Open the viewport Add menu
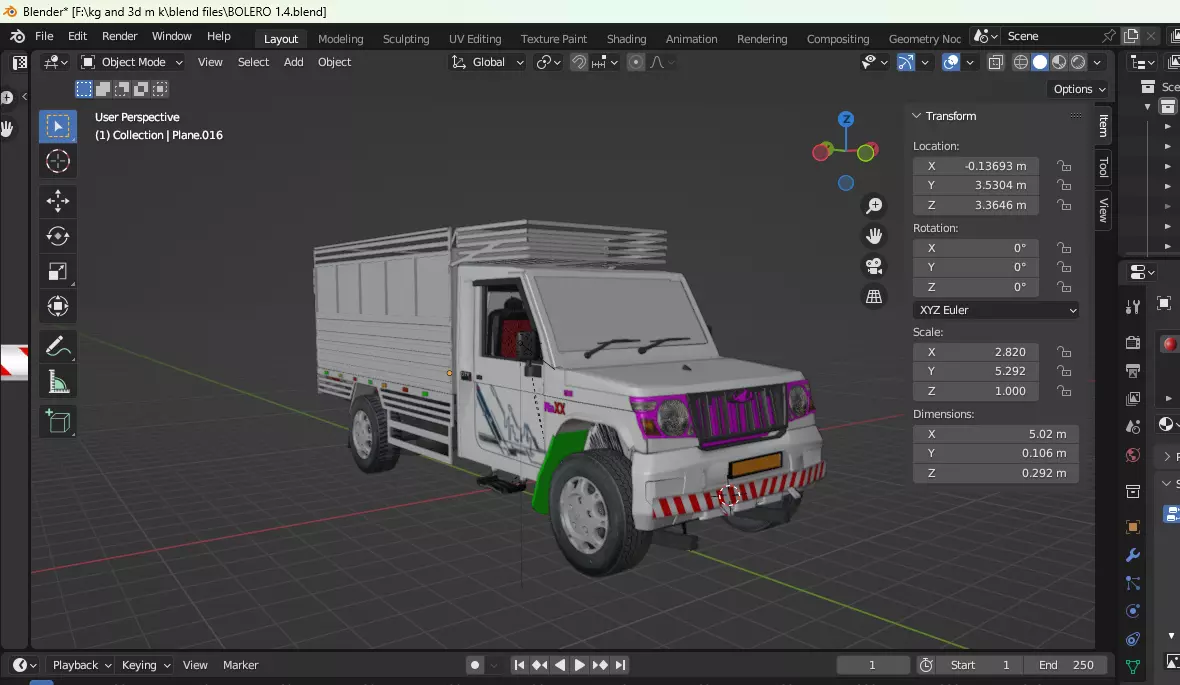The height and width of the screenshot is (685, 1180). pyautogui.click(x=293, y=62)
